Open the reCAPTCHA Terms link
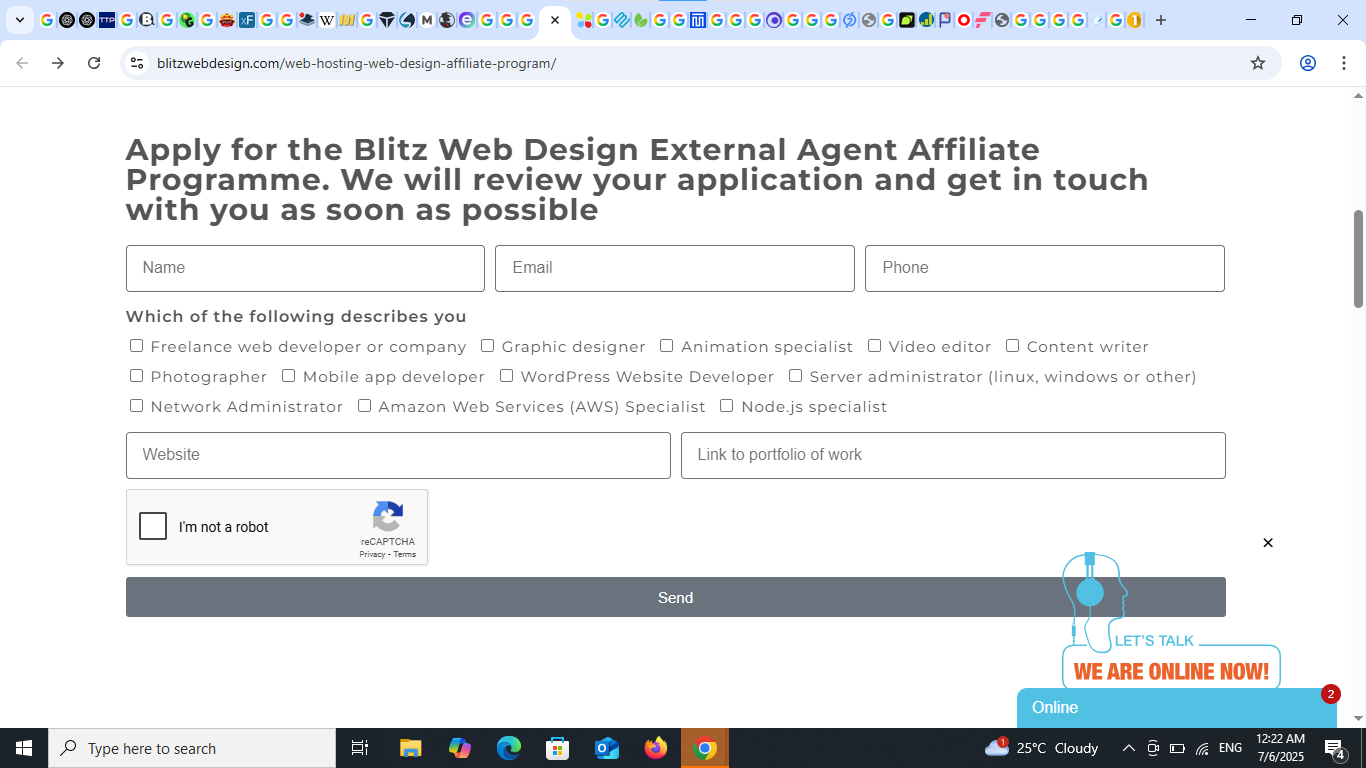The height and width of the screenshot is (768, 1366). pos(405,554)
